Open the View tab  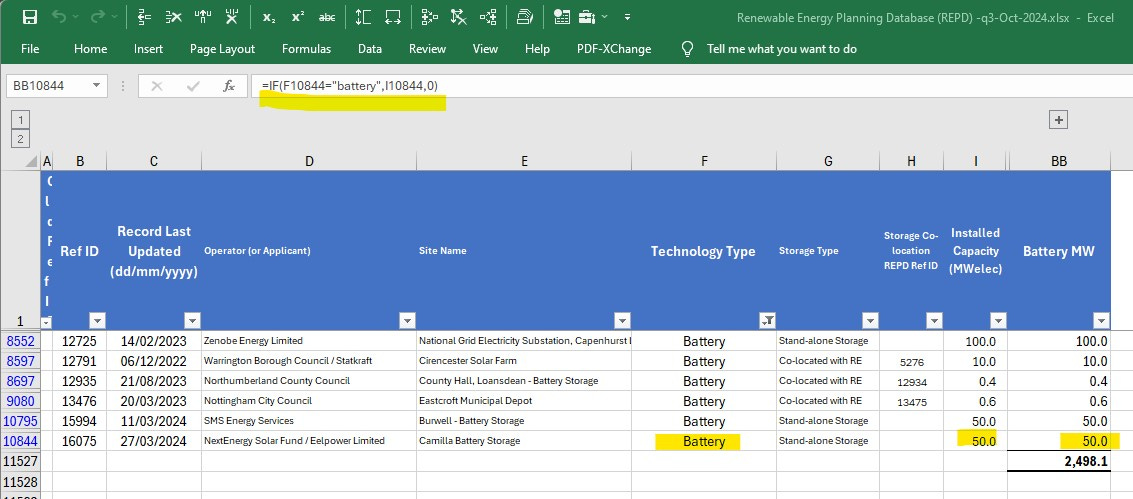[485, 48]
